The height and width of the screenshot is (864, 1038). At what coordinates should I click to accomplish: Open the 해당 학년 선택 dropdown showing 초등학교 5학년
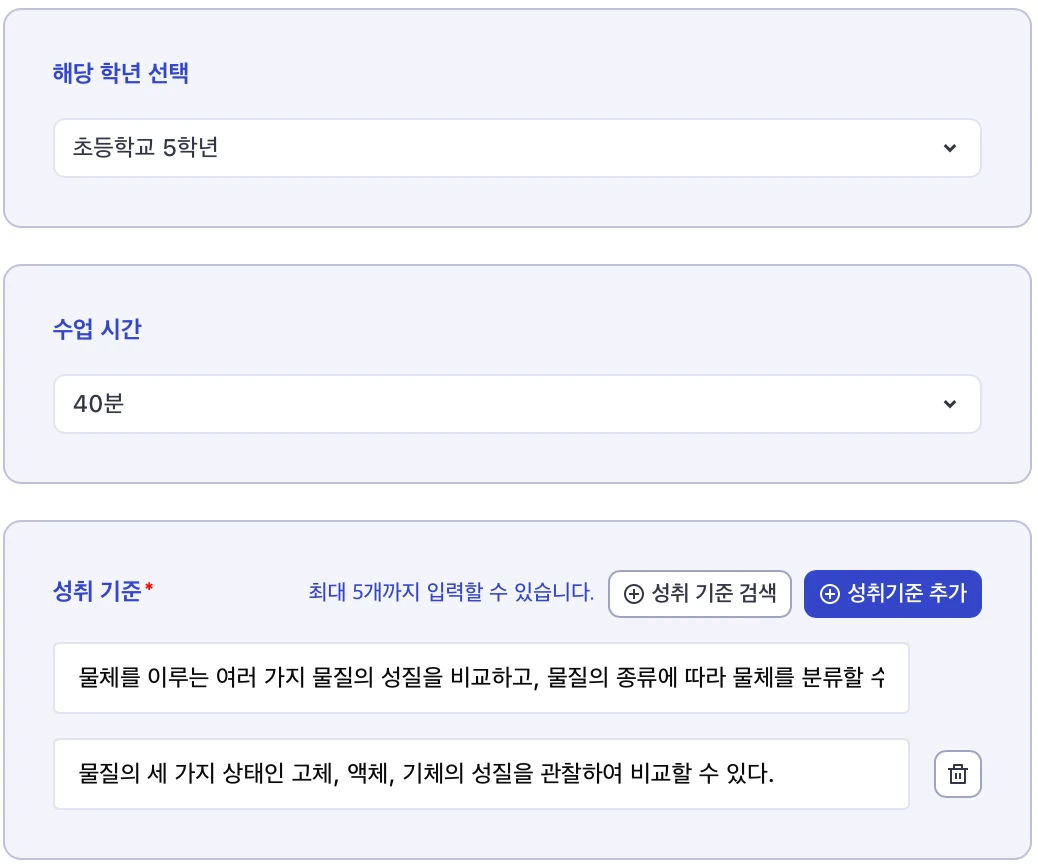pyautogui.click(x=517, y=148)
